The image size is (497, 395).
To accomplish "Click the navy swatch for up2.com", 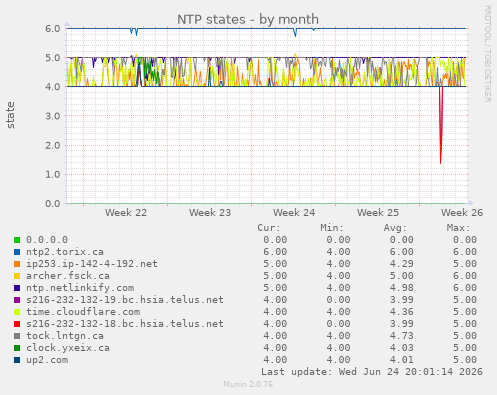I will [17, 360].
